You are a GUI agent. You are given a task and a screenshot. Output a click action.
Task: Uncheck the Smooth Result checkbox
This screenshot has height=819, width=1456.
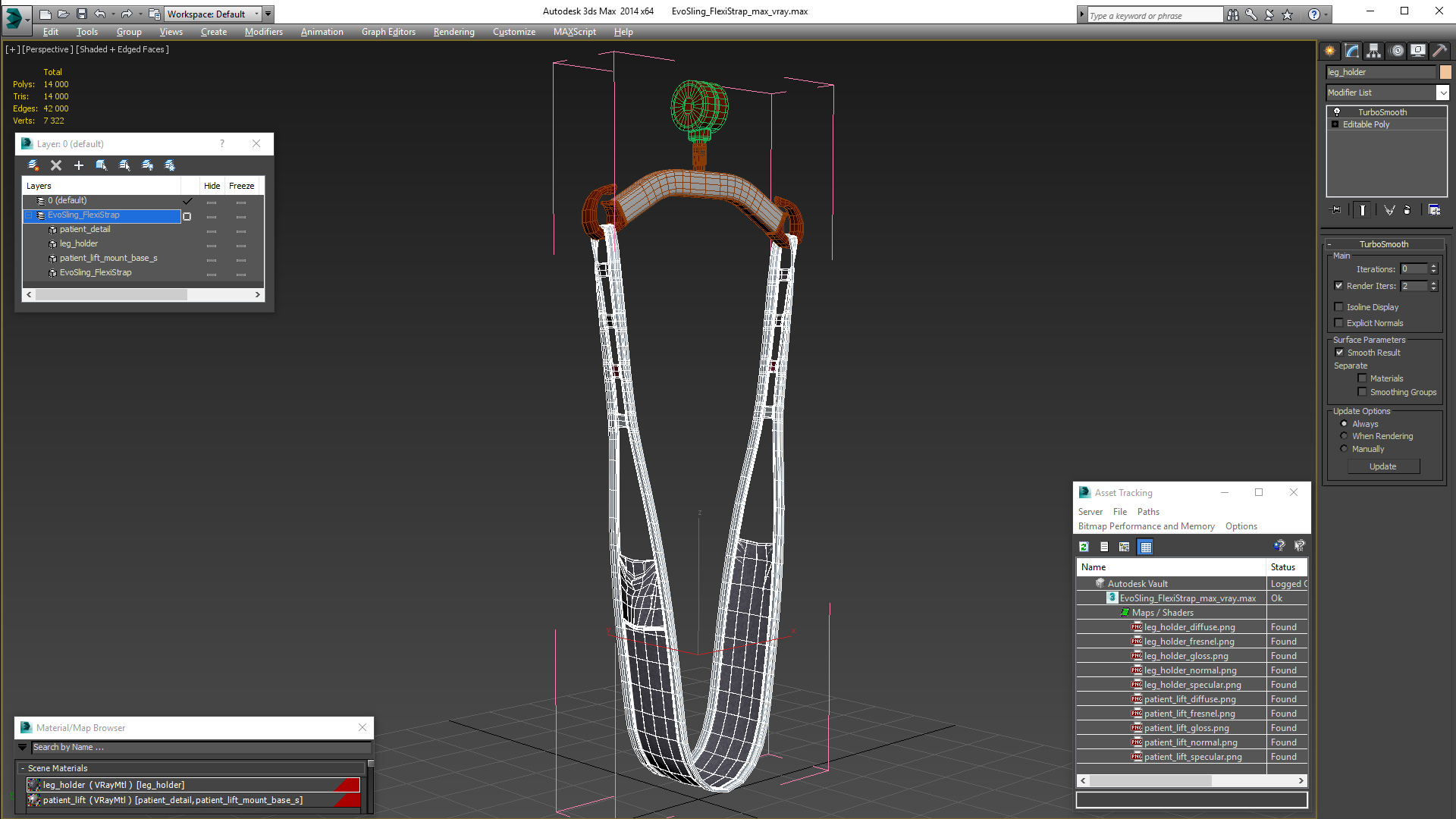coord(1339,353)
